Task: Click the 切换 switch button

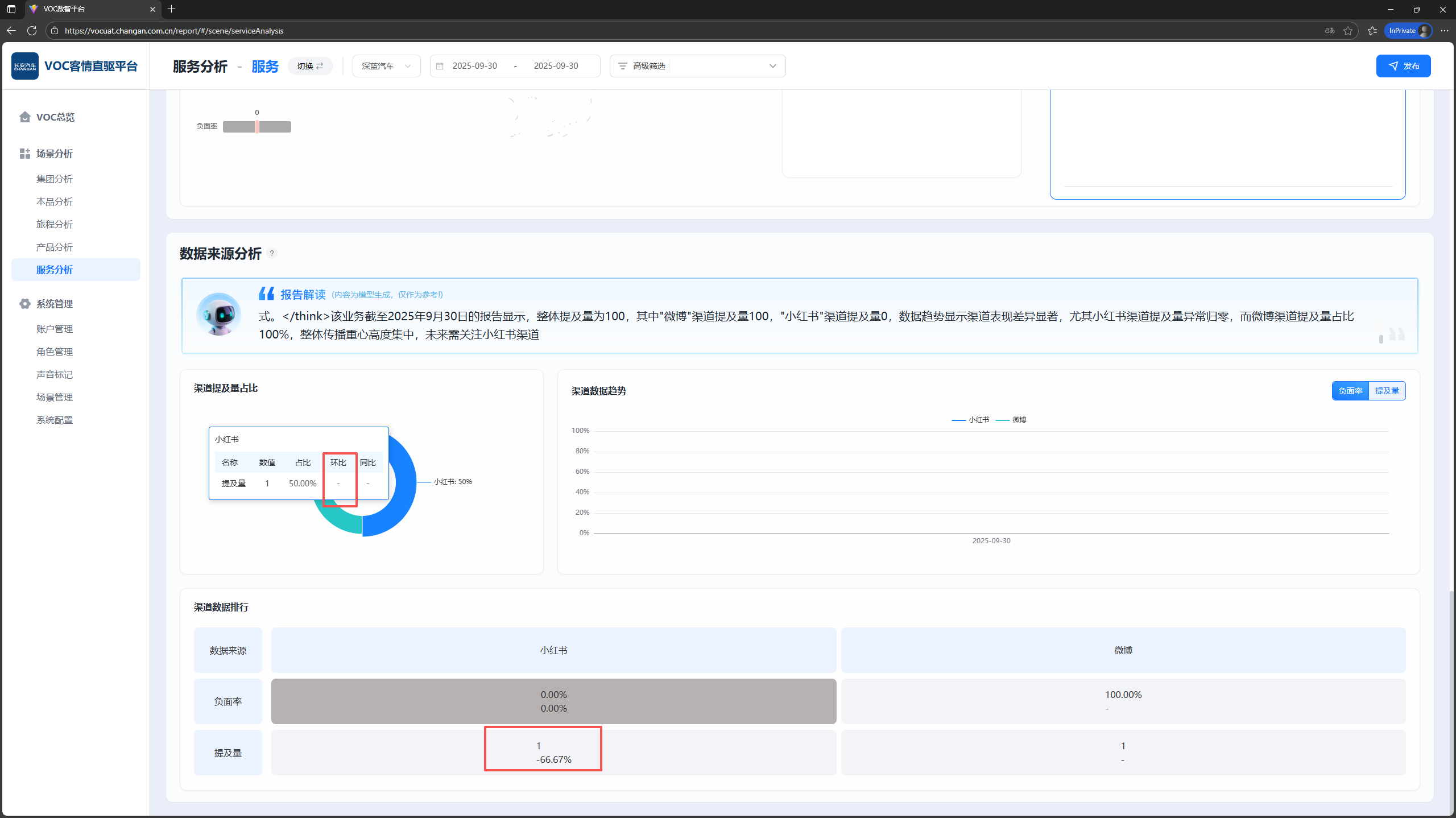Action: tap(310, 66)
